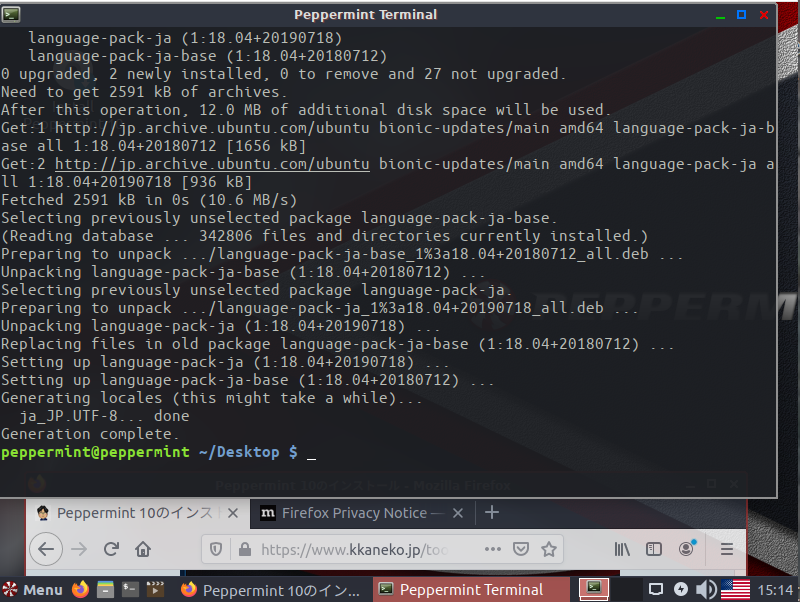Screen dimensions: 800x602
Task: Open tracking protection shield in address bar
Action: click(x=216, y=549)
